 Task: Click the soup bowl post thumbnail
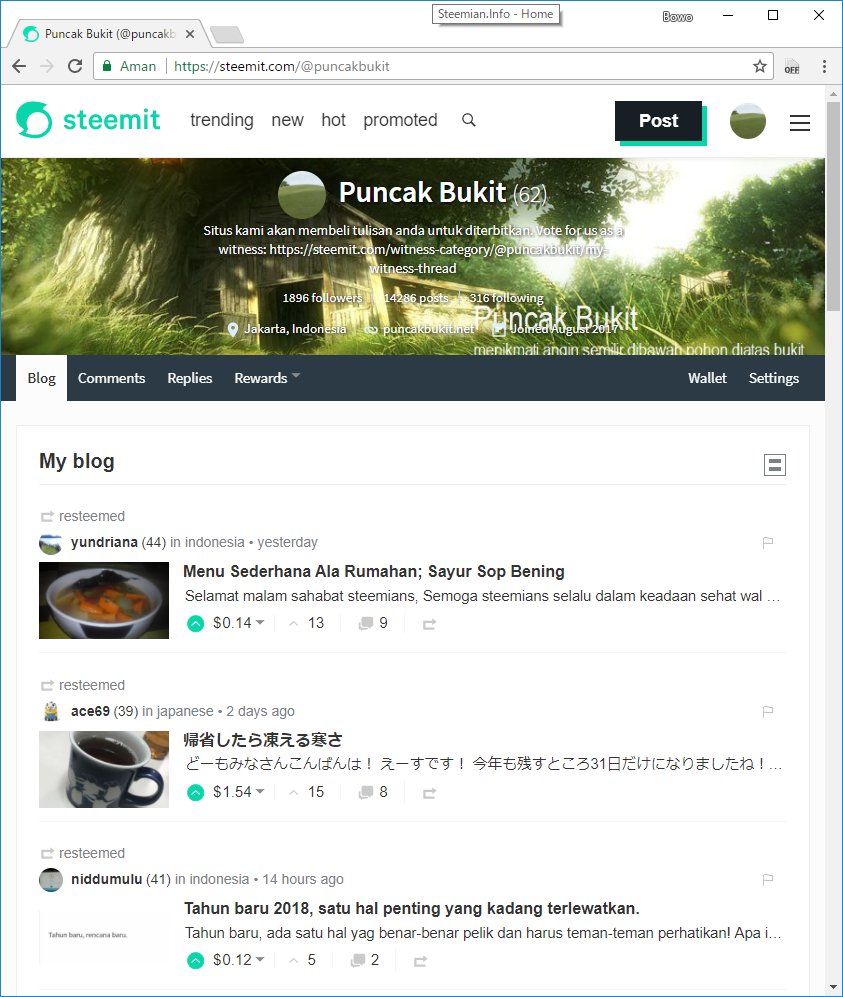104,600
